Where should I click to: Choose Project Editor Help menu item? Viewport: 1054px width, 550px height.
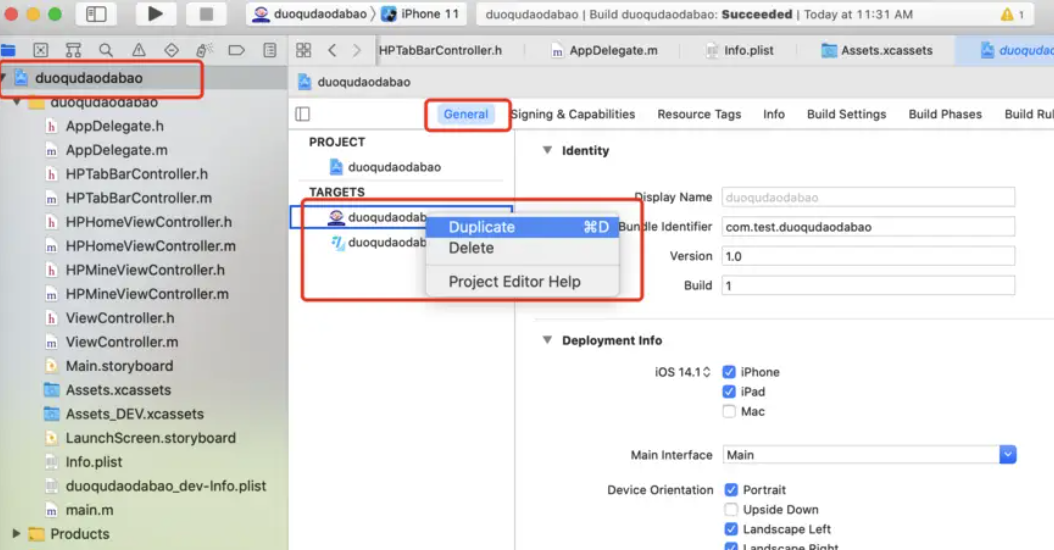coord(523,282)
